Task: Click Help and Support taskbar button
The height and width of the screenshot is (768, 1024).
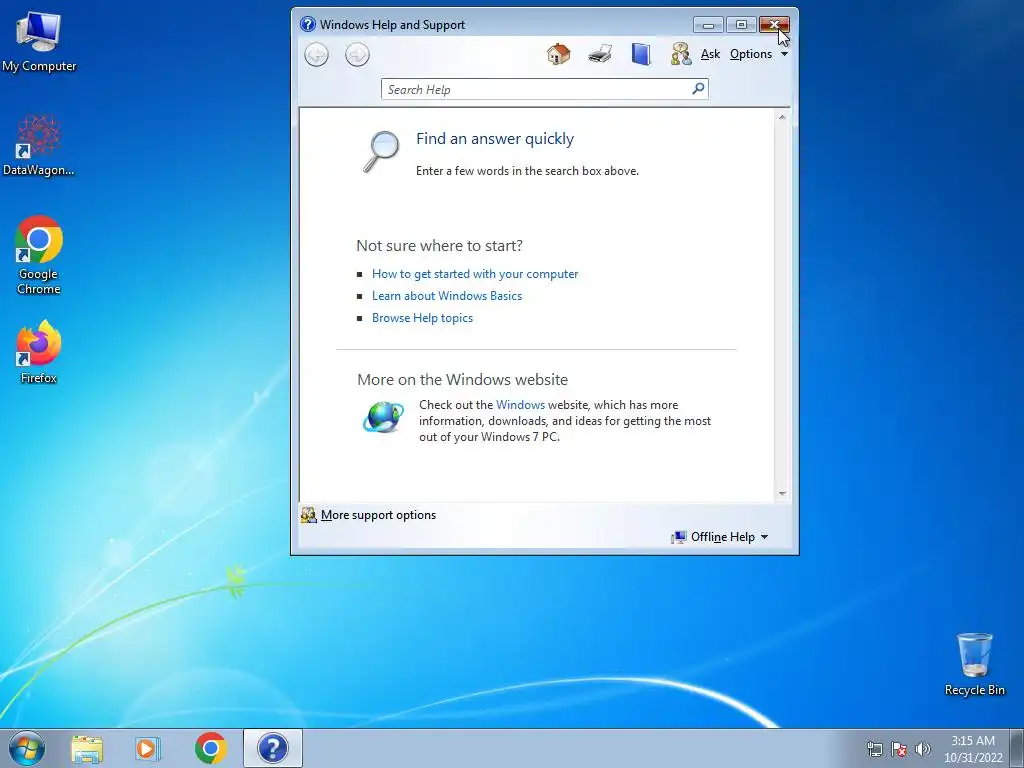Action: 273,748
